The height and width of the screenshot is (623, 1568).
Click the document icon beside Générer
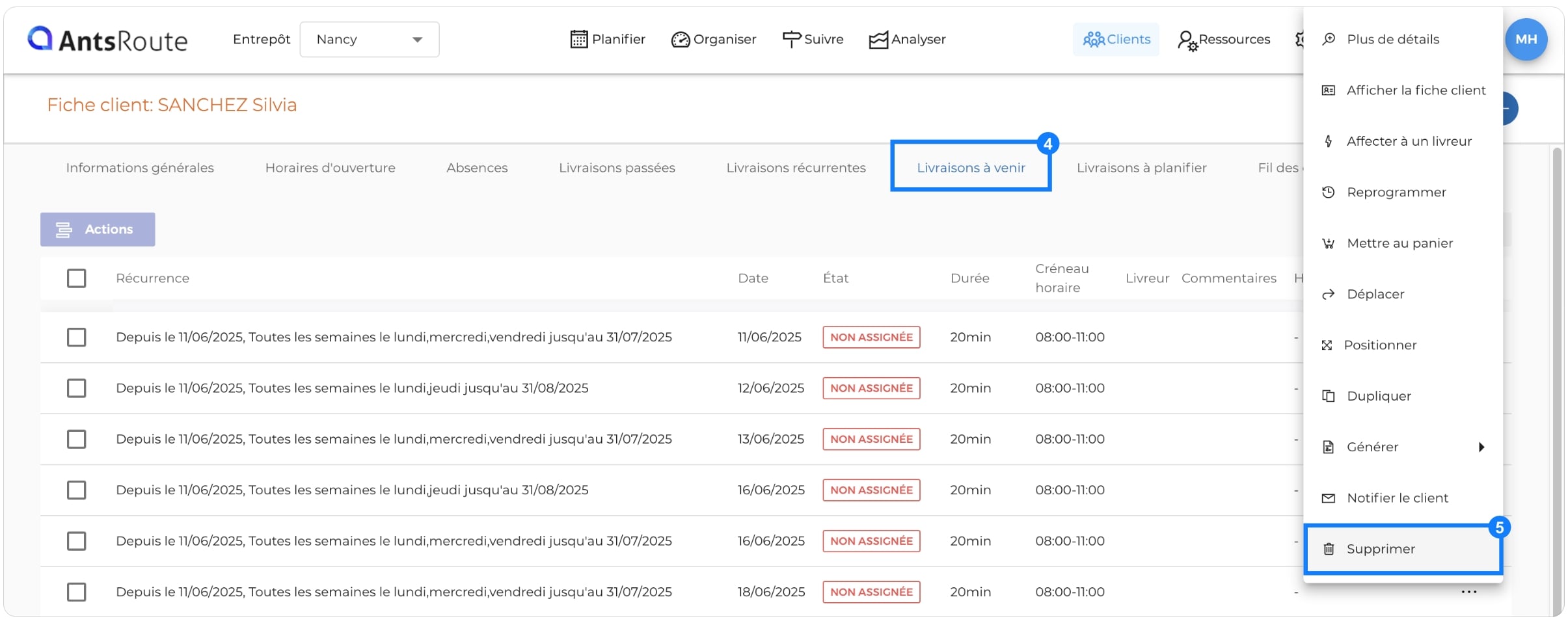pyautogui.click(x=1329, y=447)
